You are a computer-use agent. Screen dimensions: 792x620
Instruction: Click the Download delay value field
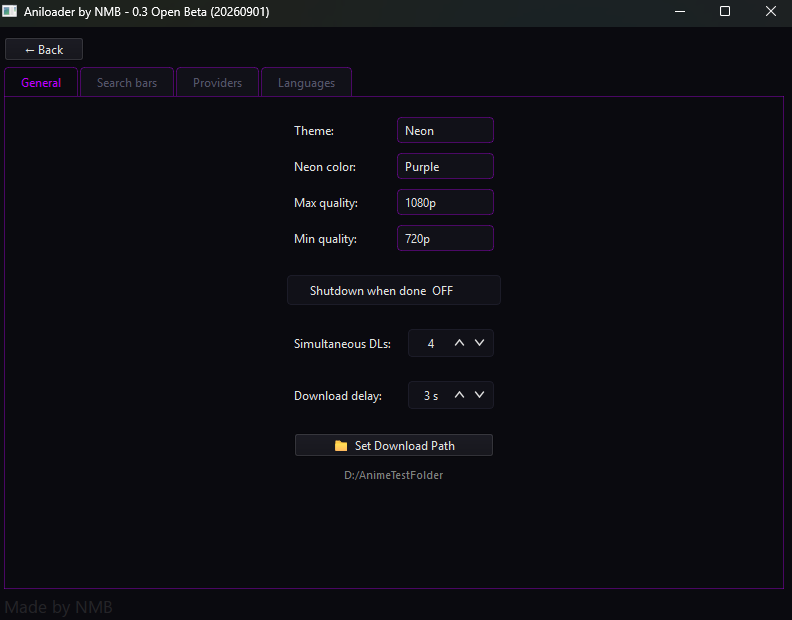pos(430,395)
